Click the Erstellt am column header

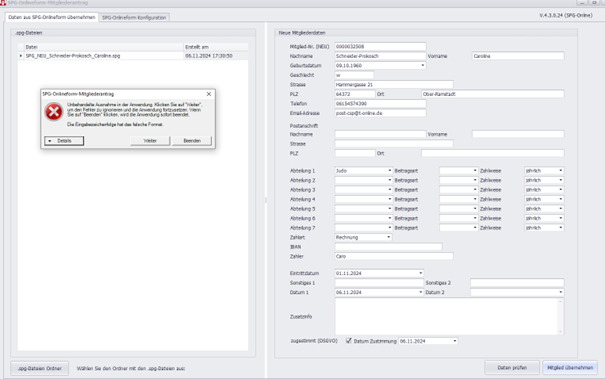point(216,47)
